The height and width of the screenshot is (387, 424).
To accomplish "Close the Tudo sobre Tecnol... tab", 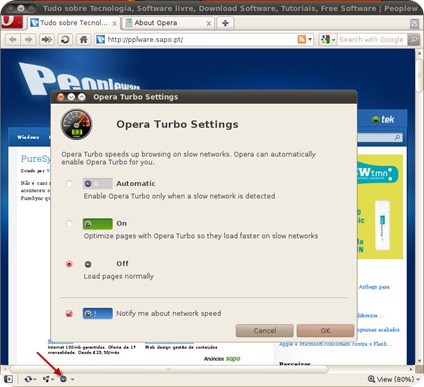I will (114, 23).
